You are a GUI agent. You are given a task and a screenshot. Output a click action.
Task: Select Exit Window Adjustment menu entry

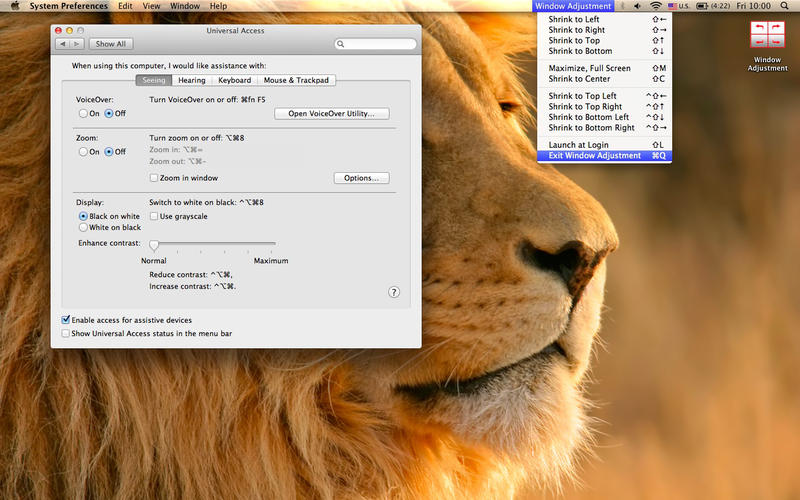(x=594, y=156)
